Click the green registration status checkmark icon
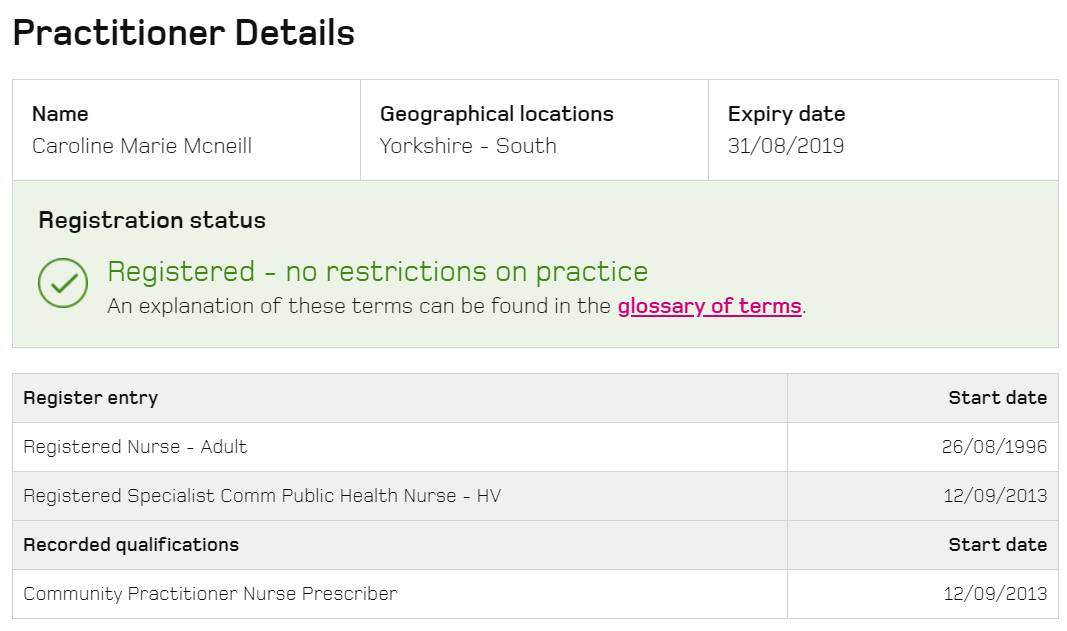The width and height of the screenshot is (1067, 631). click(62, 281)
